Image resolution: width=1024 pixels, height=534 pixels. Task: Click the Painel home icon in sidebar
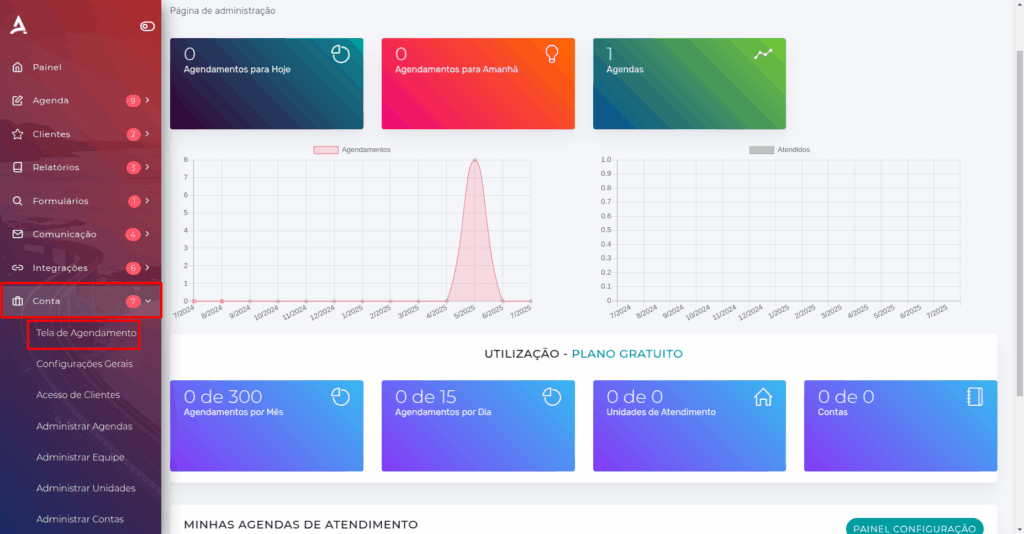coord(17,67)
